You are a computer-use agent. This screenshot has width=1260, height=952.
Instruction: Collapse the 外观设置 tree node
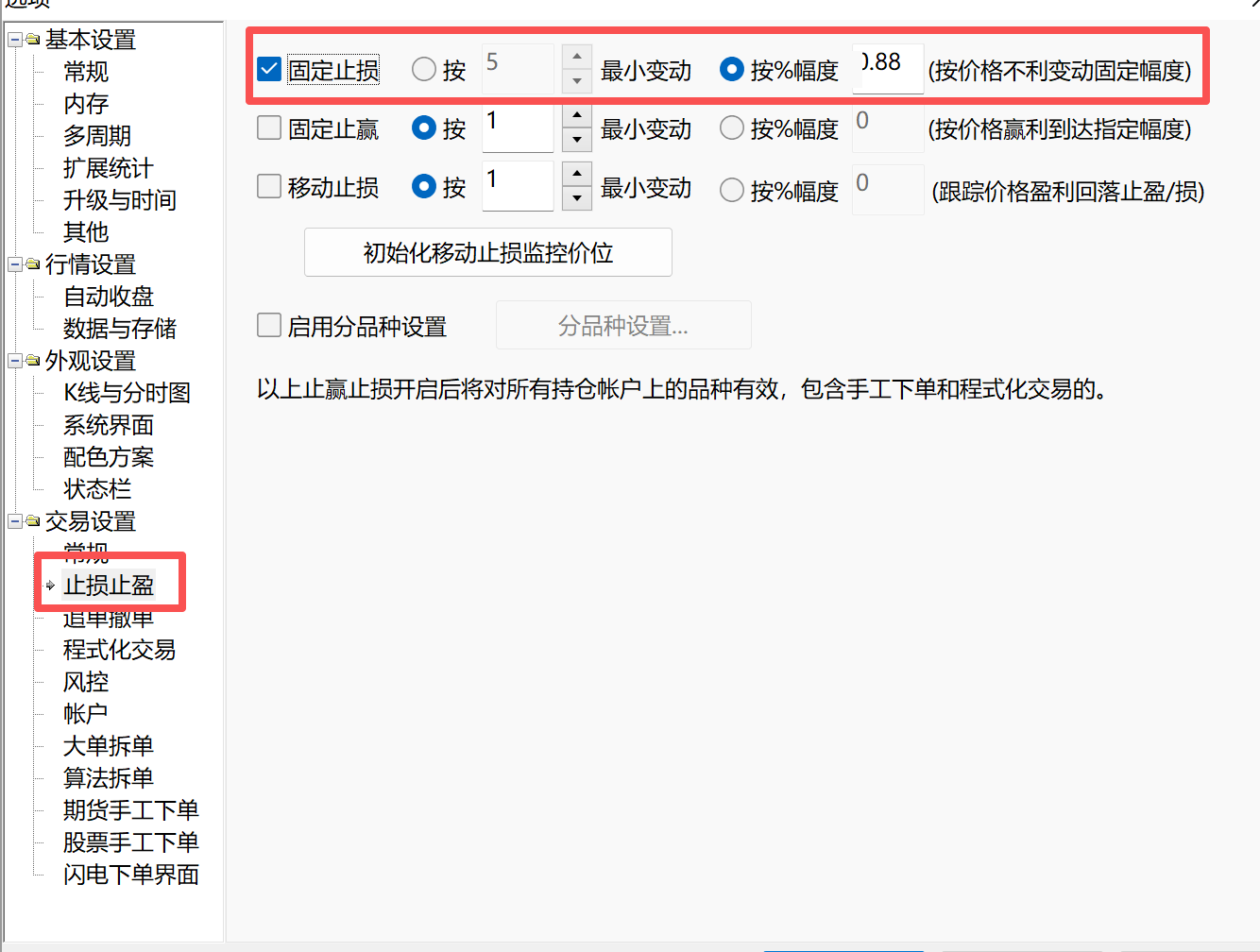[x=15, y=361]
